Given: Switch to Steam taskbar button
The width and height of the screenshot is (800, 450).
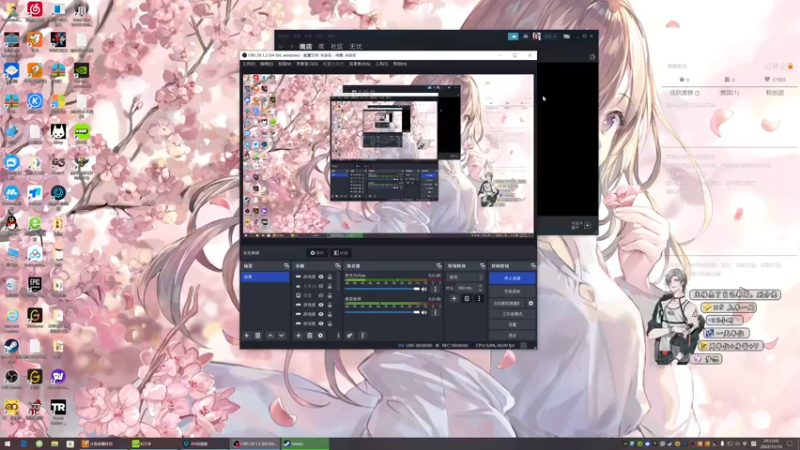Looking at the screenshot, I should [305, 444].
